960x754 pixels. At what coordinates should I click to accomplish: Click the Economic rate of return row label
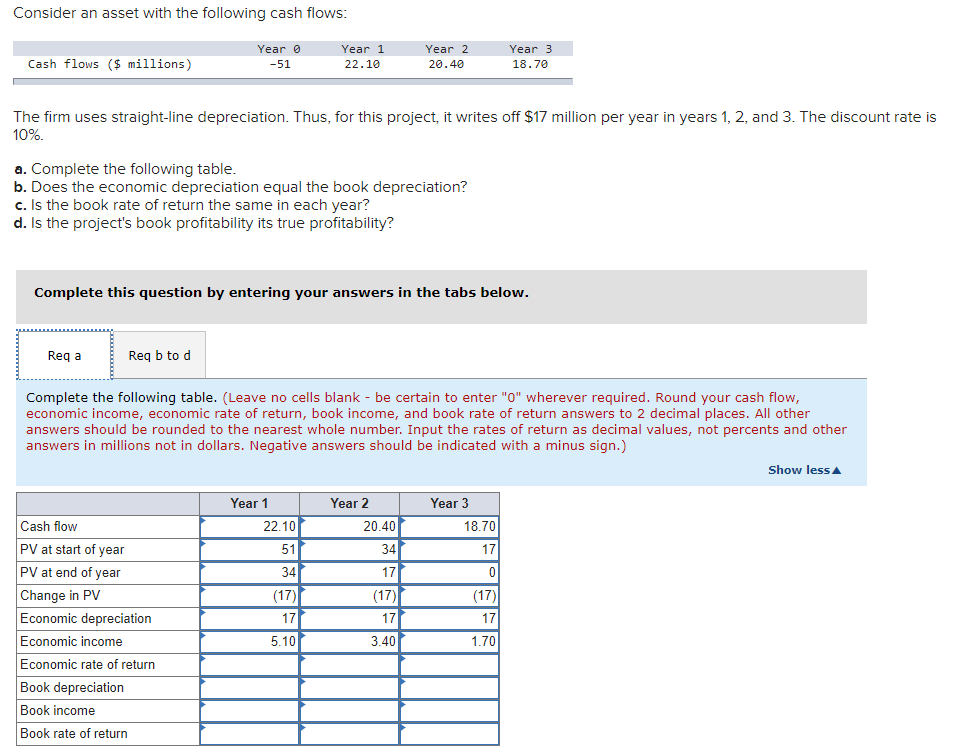pos(86,664)
